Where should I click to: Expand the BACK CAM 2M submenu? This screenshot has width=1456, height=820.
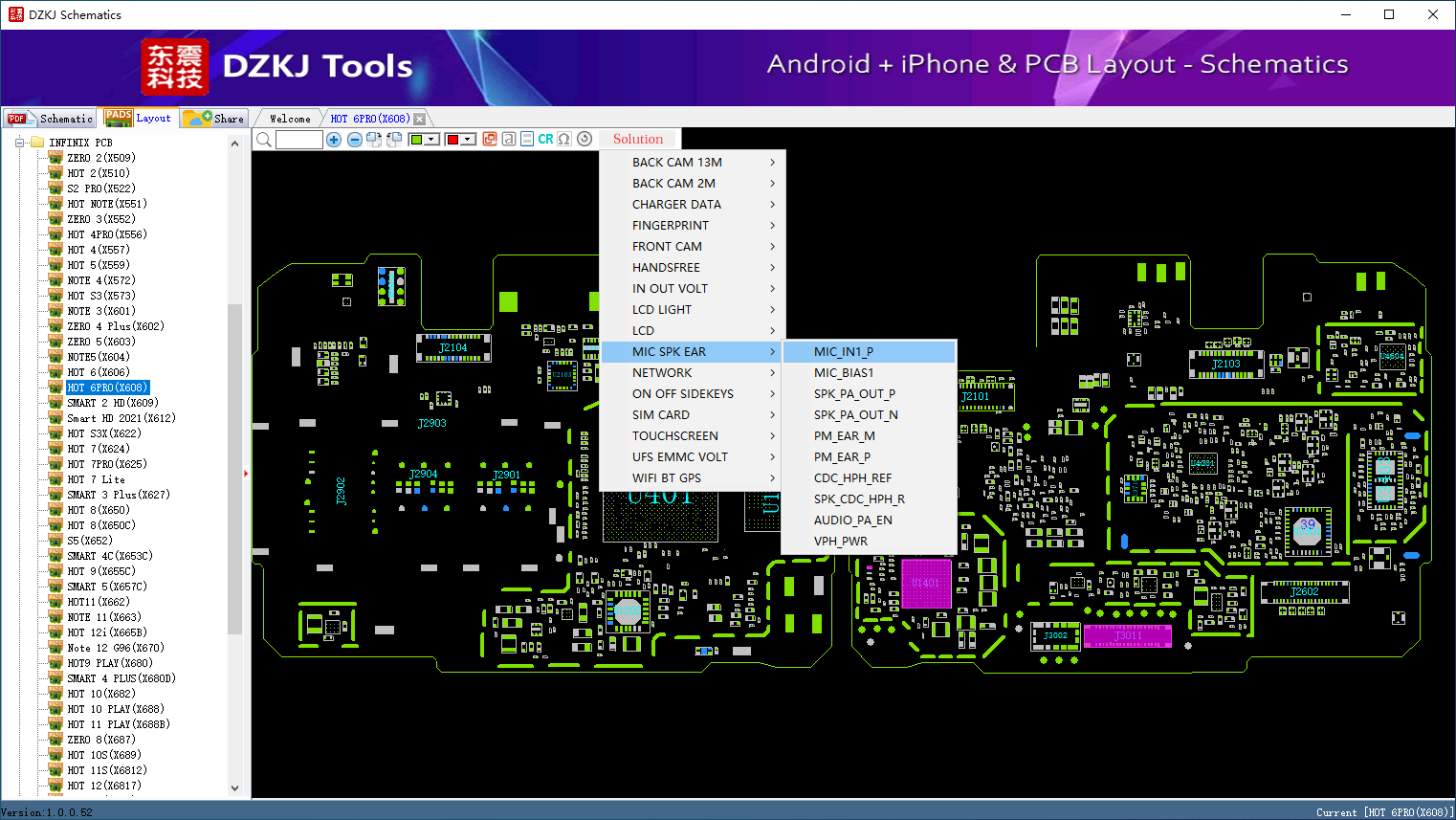[693, 184]
